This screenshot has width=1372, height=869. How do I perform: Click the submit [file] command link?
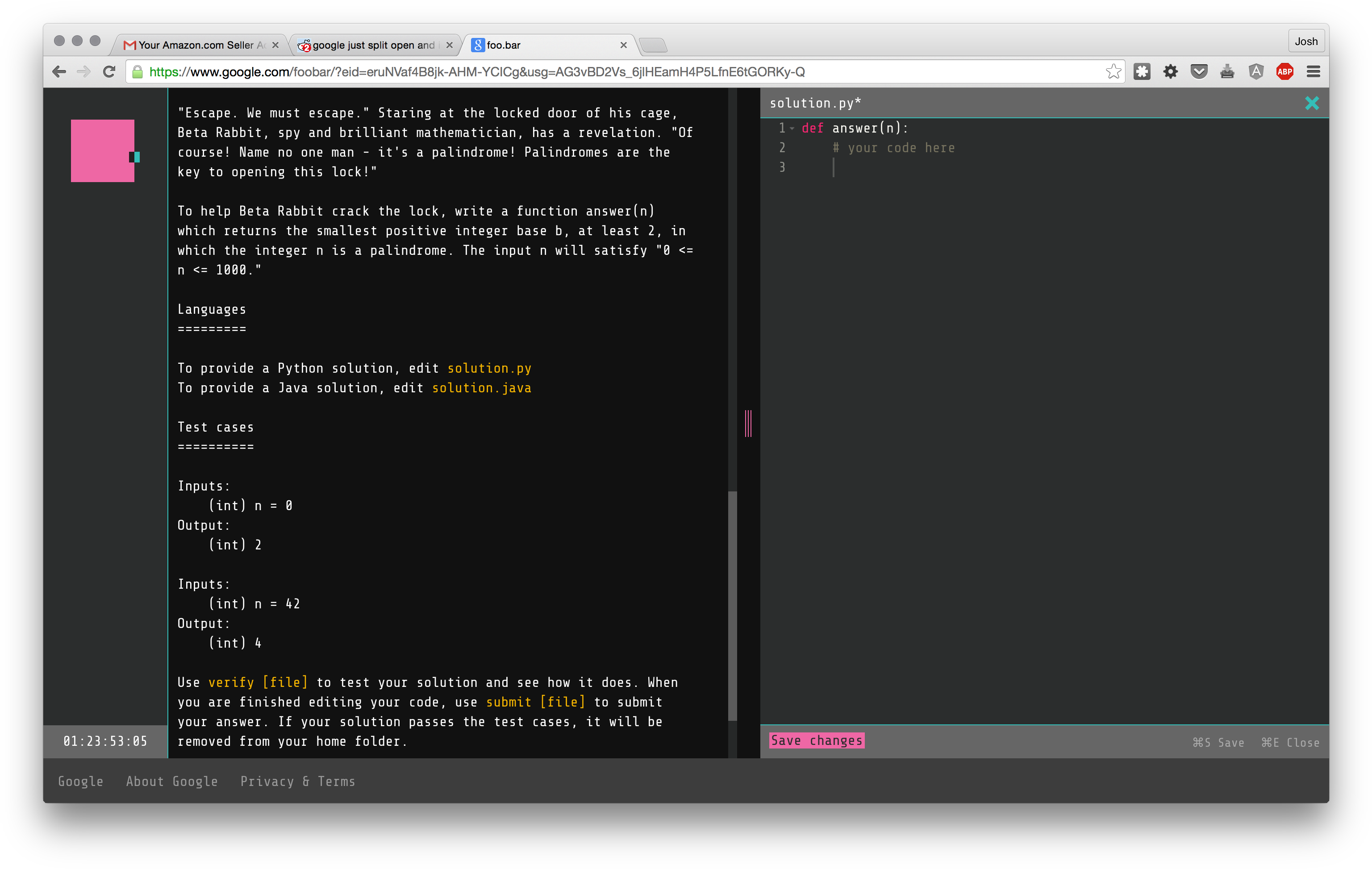pos(536,702)
